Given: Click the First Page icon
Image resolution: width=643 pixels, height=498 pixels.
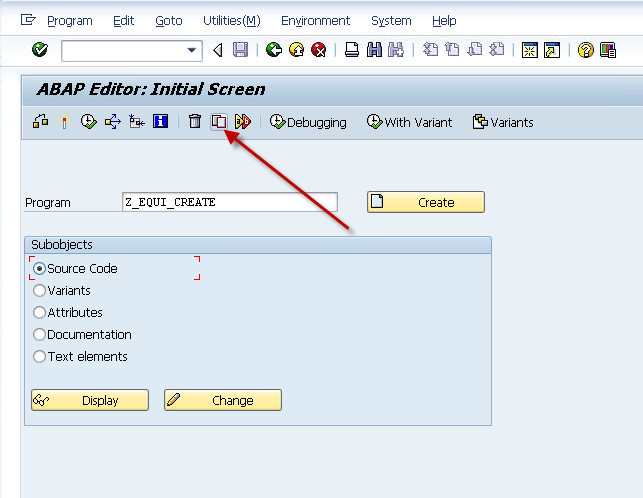Looking at the screenshot, I should click(x=430, y=50).
